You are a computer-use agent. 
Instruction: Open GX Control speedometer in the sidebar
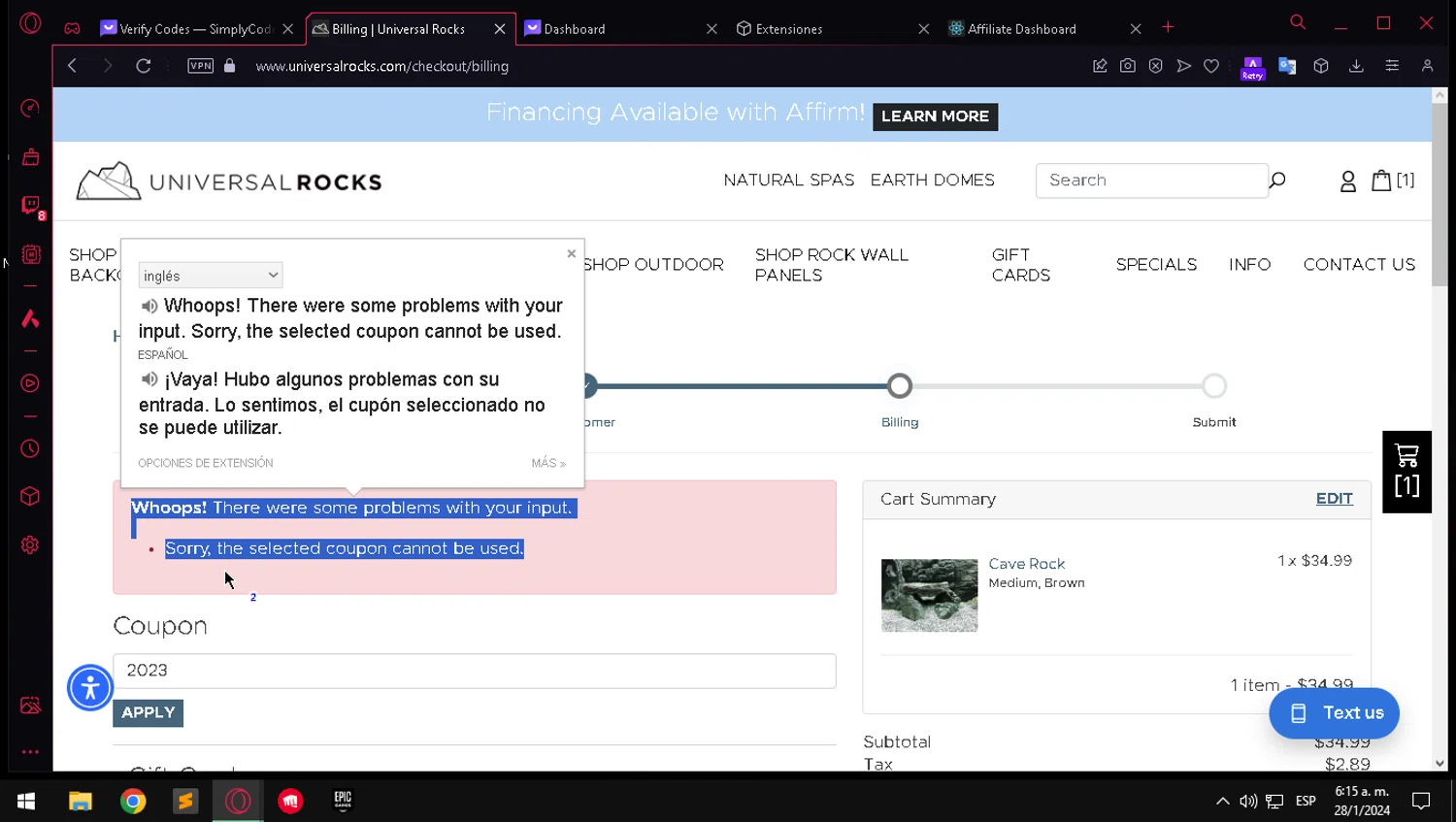pos(31,108)
